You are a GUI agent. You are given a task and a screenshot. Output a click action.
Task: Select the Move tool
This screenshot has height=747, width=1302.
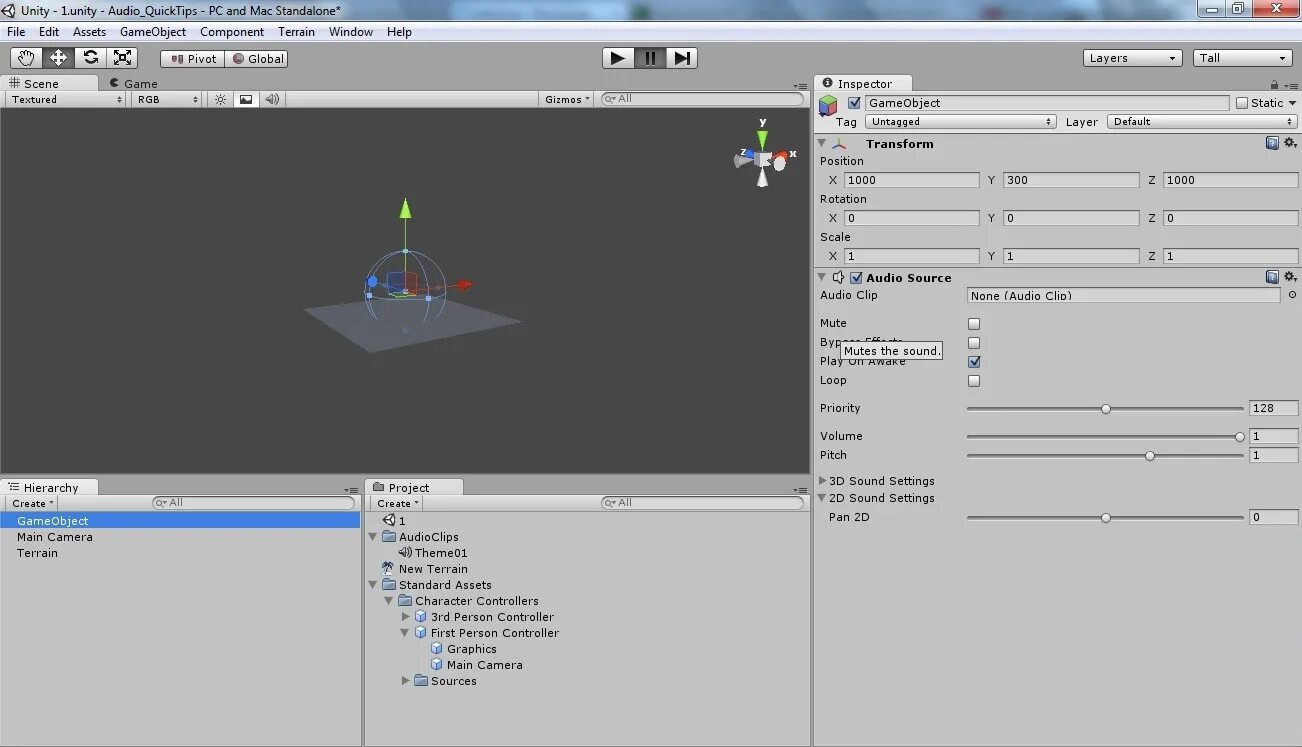(58, 58)
